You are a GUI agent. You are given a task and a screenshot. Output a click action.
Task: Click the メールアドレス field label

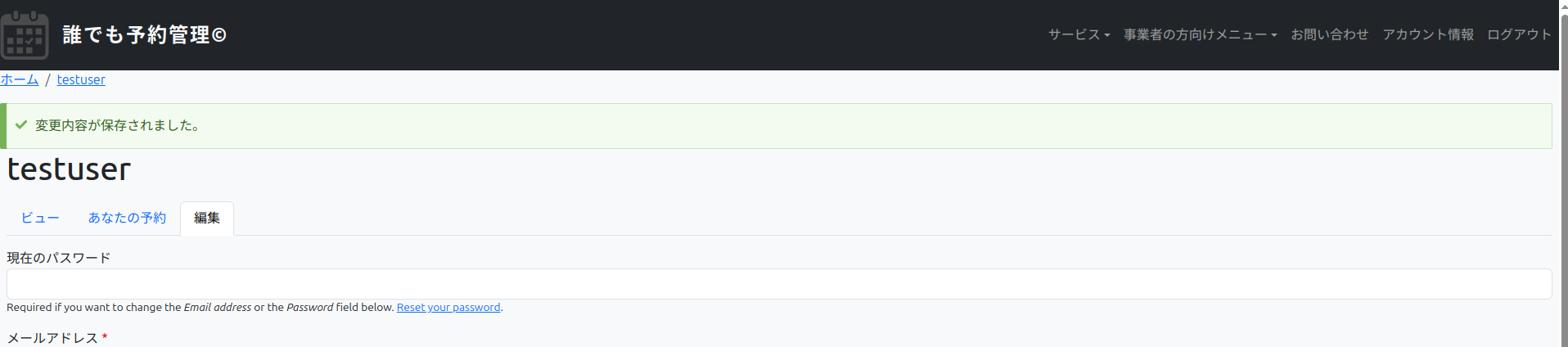coord(52,338)
